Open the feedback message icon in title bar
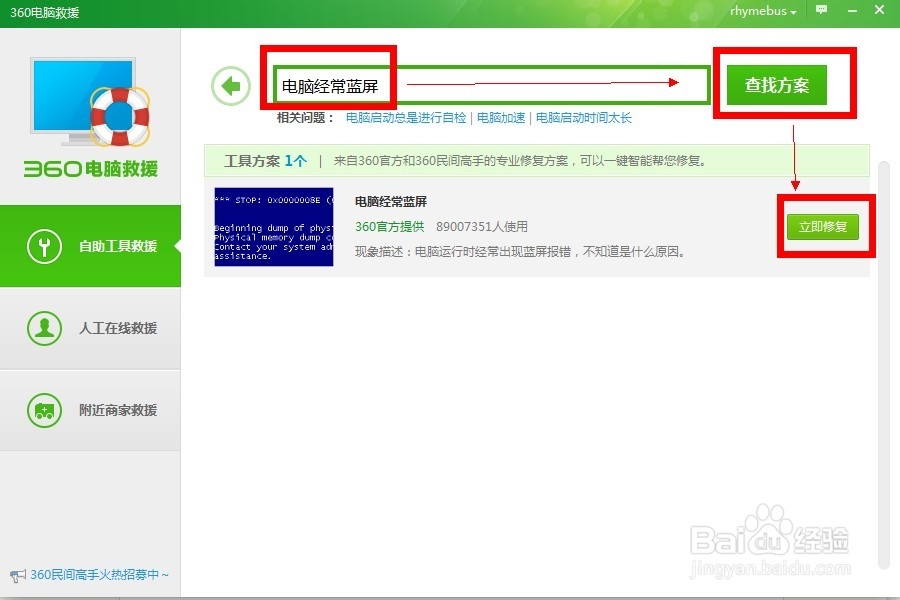900x600 pixels. pyautogui.click(x=820, y=12)
